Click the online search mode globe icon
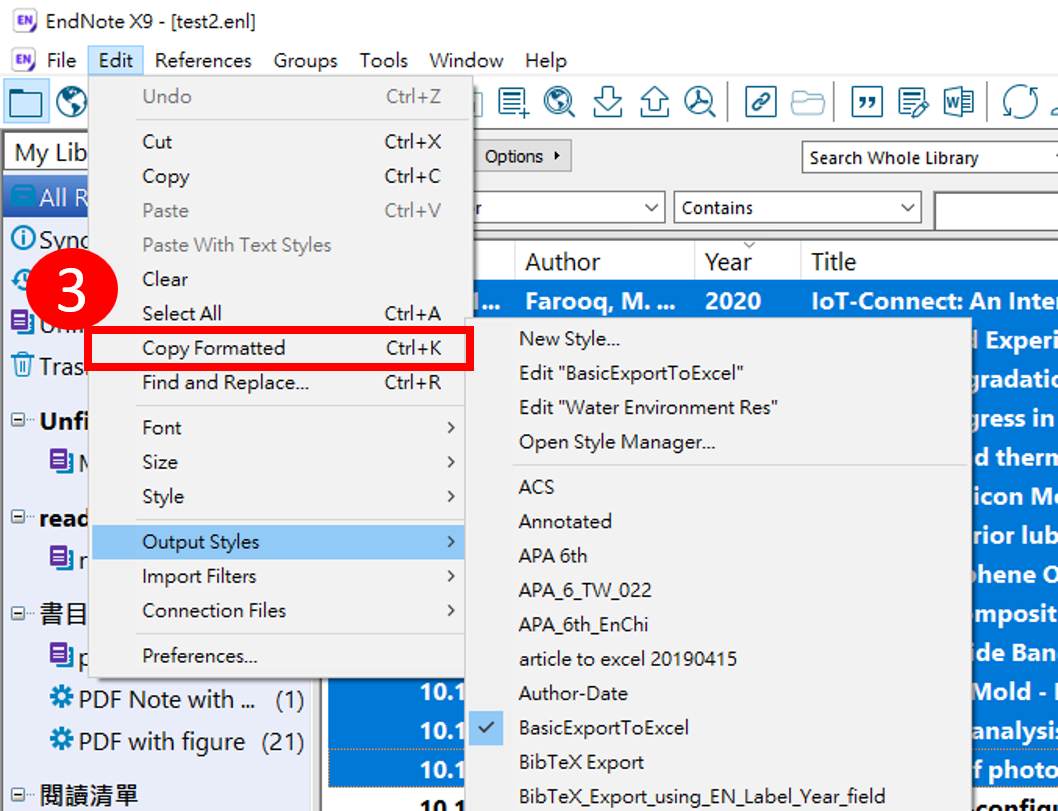The image size is (1058, 811). click(x=70, y=102)
